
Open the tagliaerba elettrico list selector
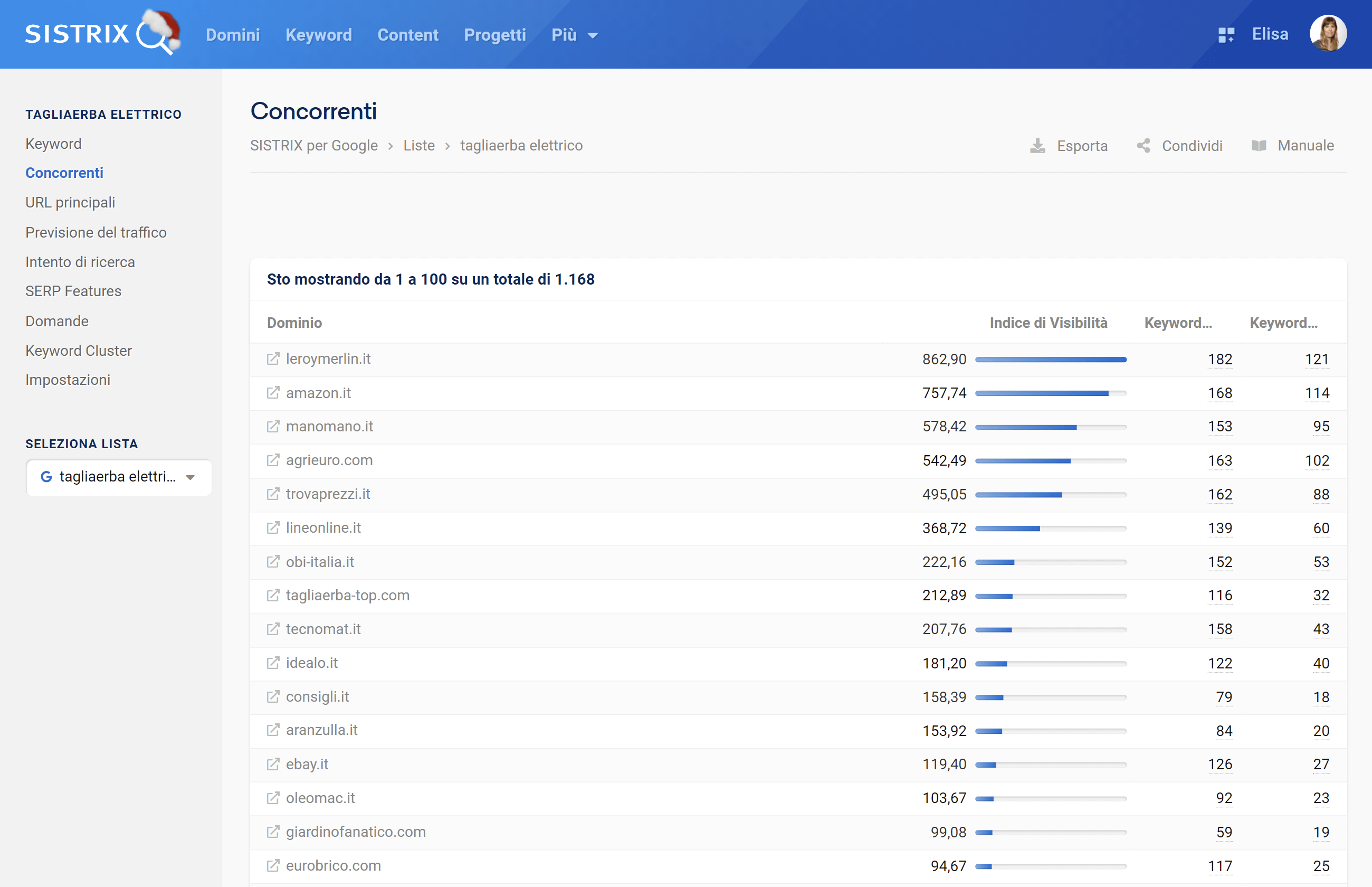(119, 477)
